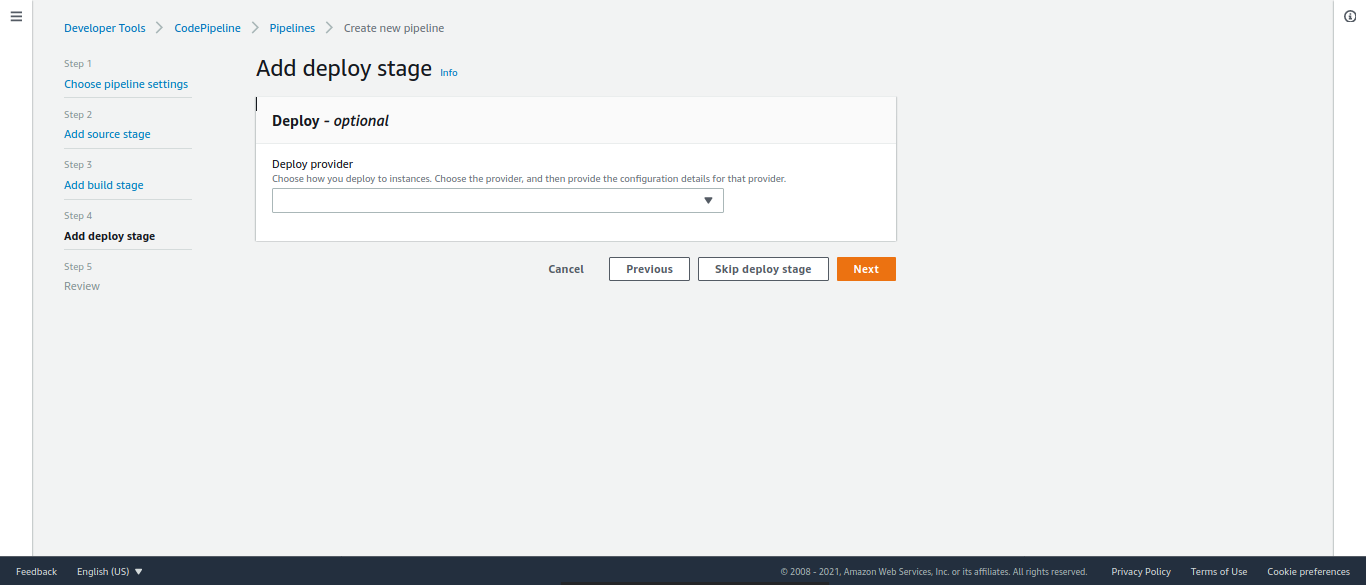Click the Skip deploy stage button
Viewport: 1366px width, 585px height.
[763, 269]
